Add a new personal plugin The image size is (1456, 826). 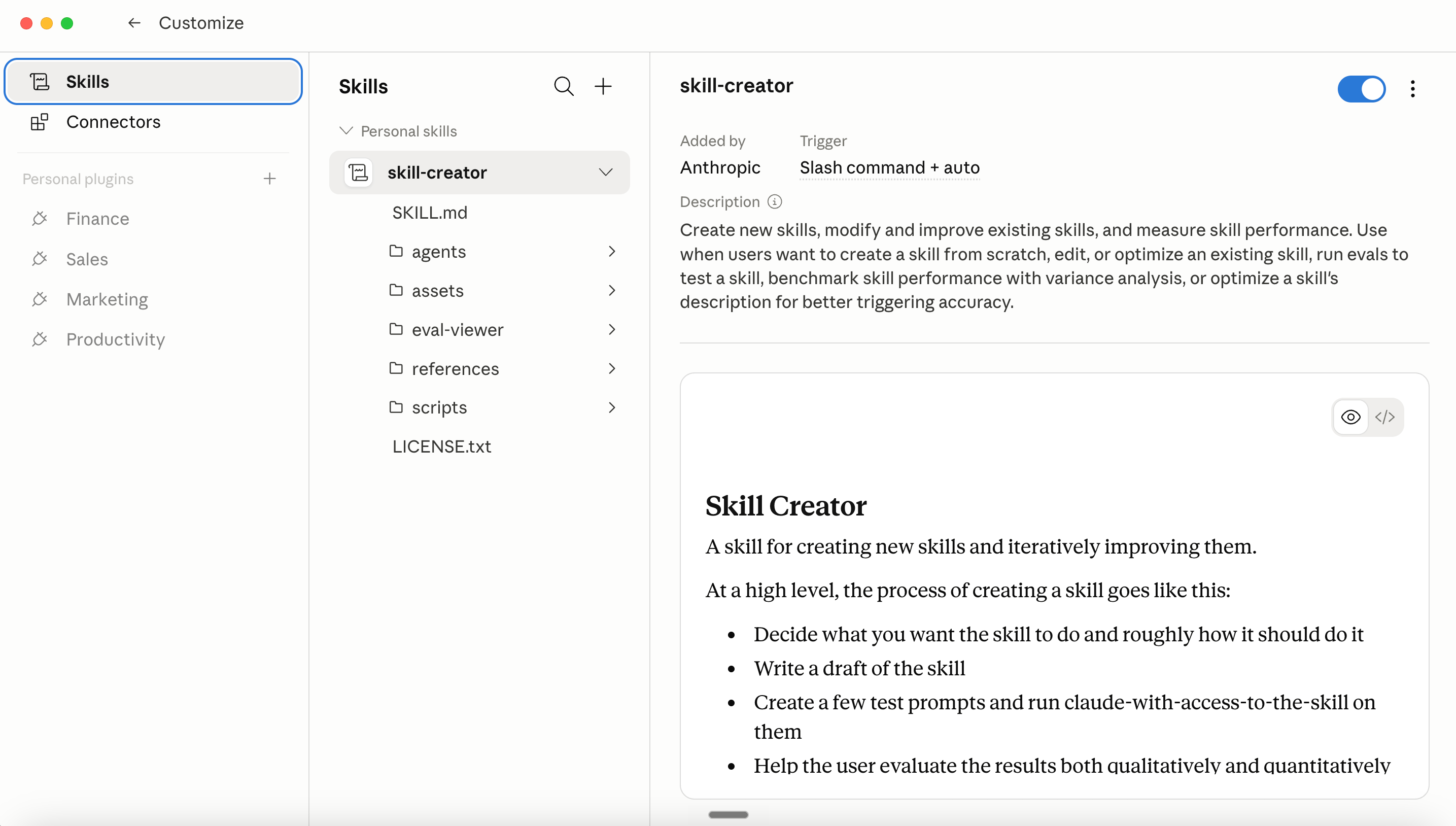pyautogui.click(x=269, y=179)
